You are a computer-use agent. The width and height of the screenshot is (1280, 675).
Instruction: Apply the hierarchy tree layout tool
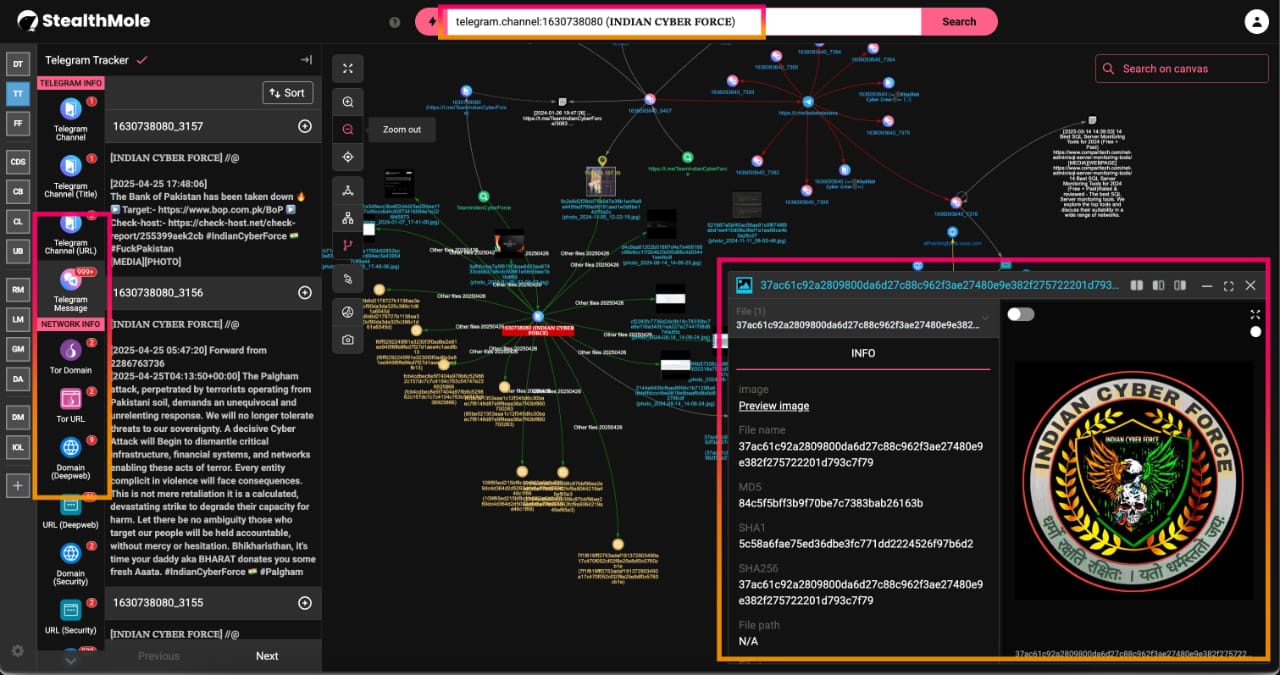pos(348,218)
